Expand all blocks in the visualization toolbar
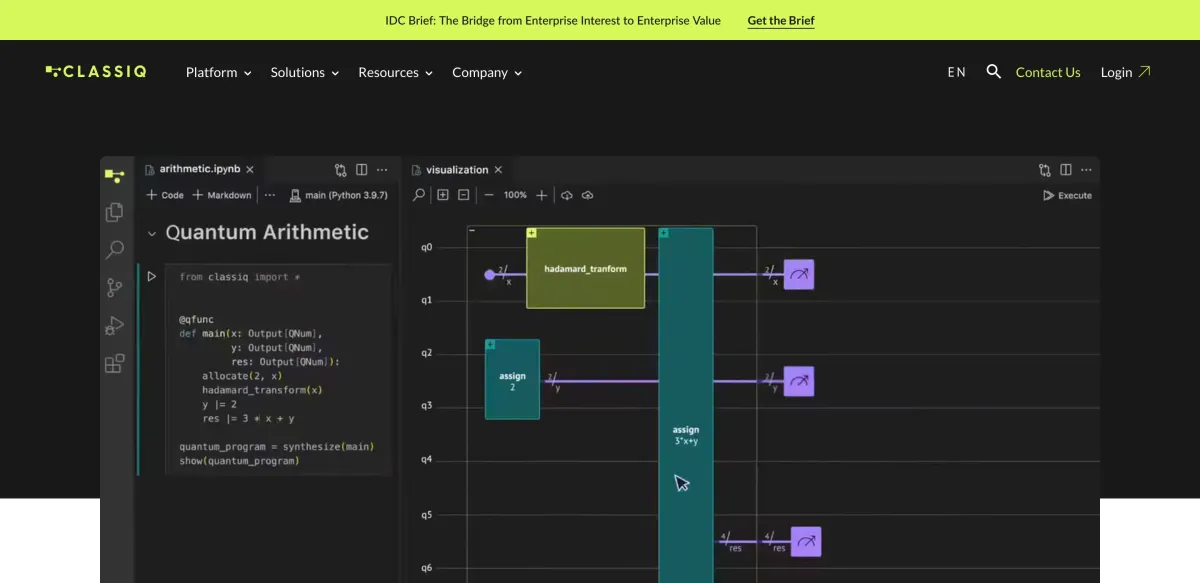Screen dimensions: 1200x583 coord(443,195)
